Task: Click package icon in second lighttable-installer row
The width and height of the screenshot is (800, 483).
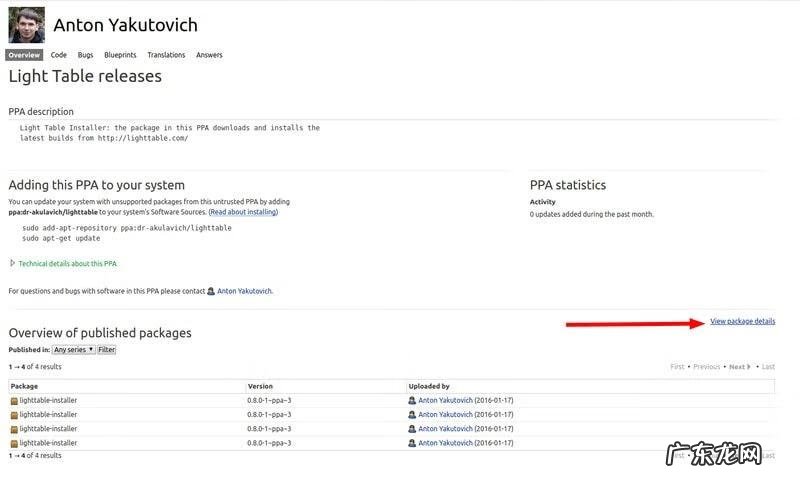Action: tap(14, 415)
